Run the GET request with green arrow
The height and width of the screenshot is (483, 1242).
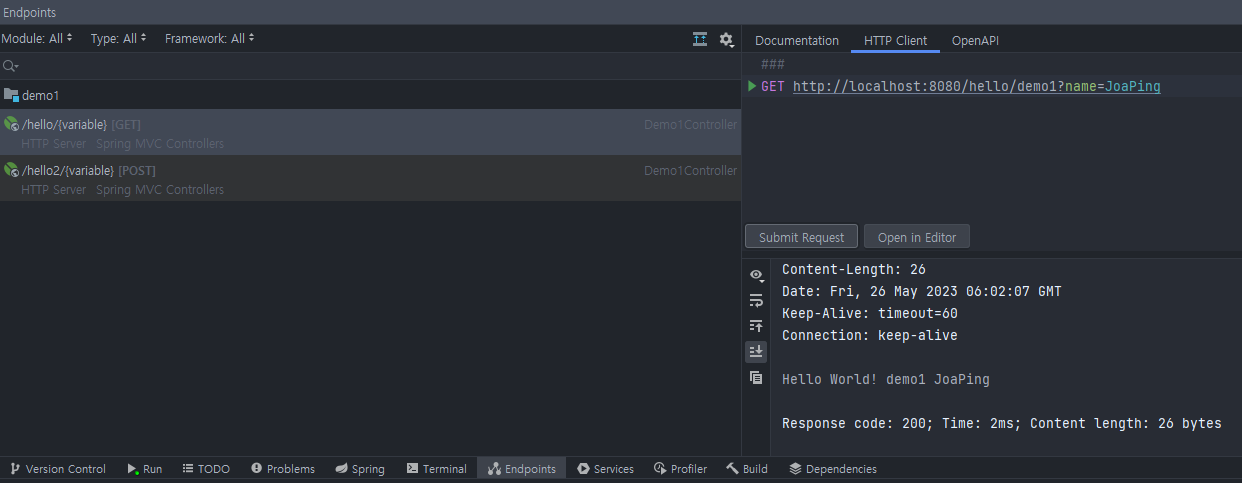(x=752, y=86)
